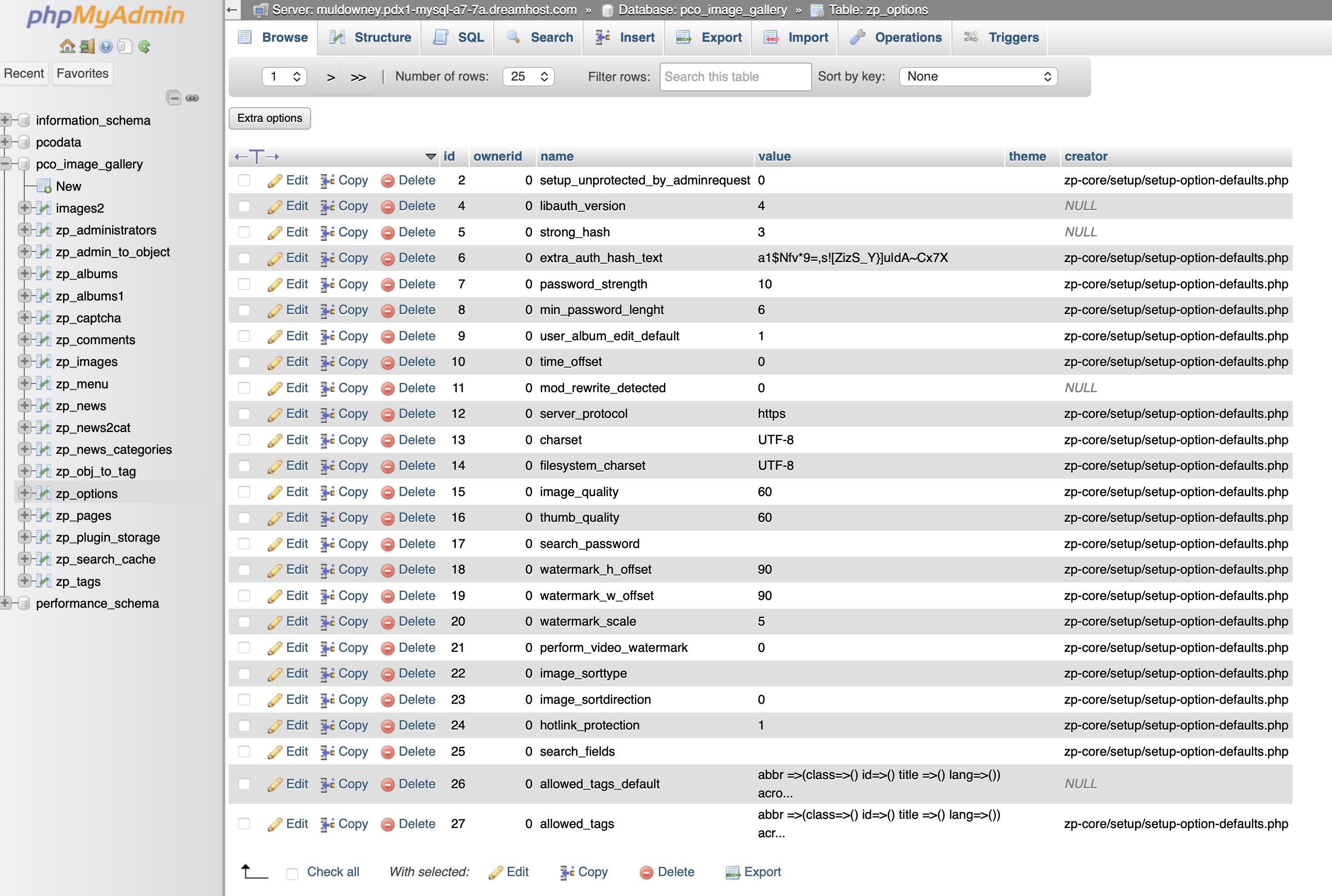Image resolution: width=1332 pixels, height=896 pixels.
Task: Click the reload navigation panel icon
Action: point(144,47)
